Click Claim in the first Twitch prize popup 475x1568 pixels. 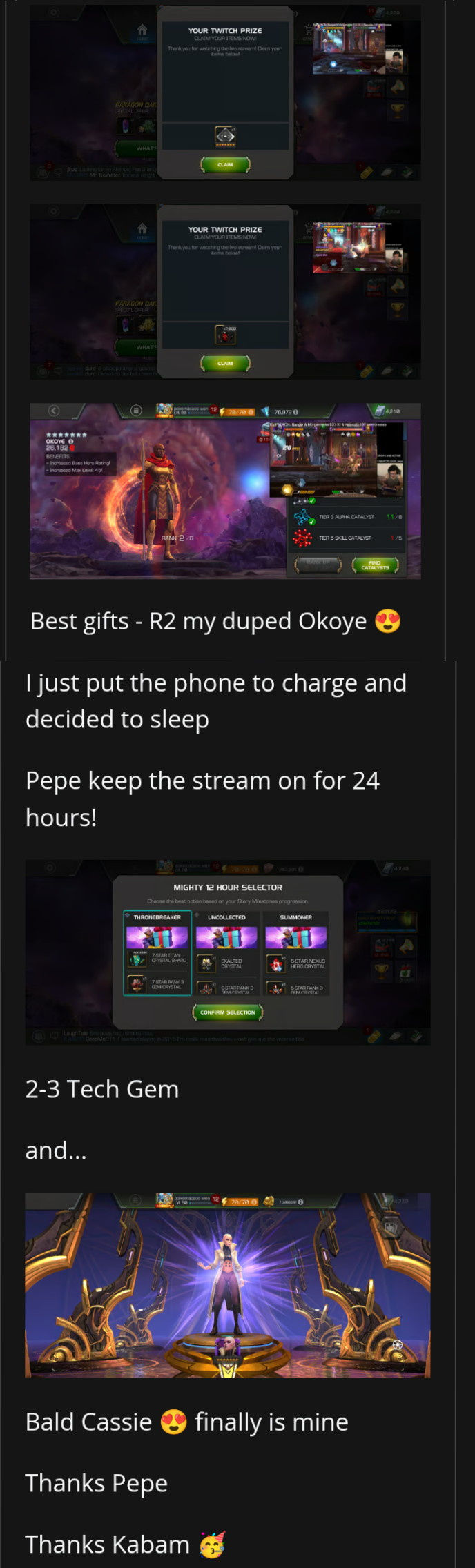coord(225,164)
